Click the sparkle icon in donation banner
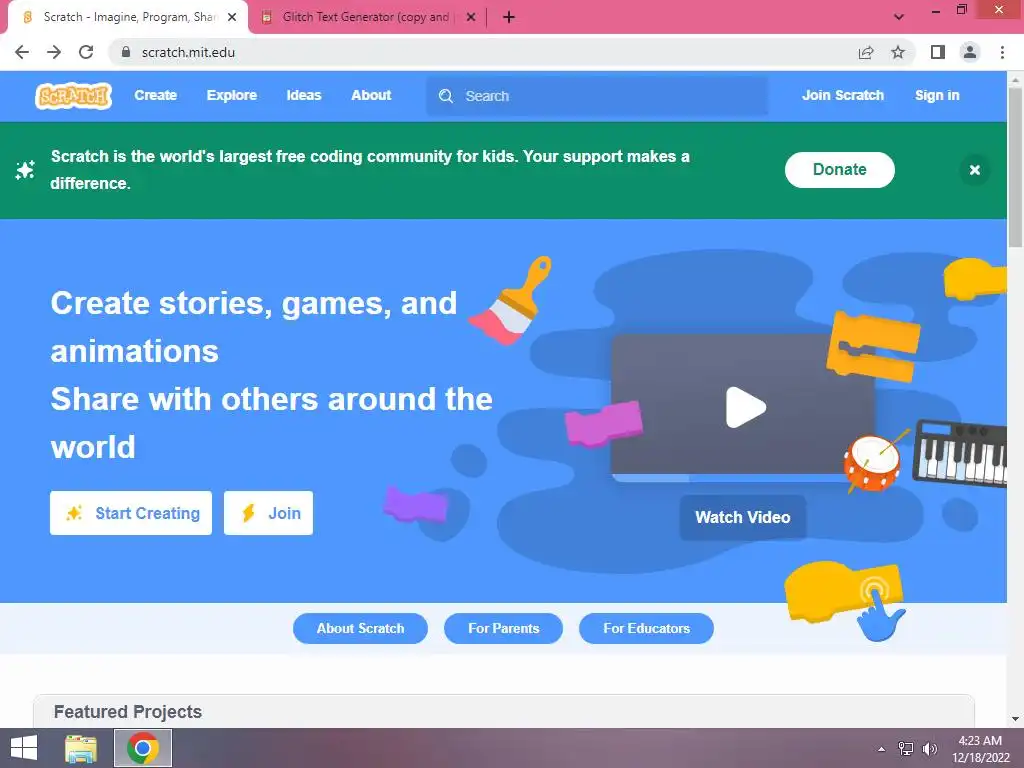This screenshot has height=768, width=1024. pyautogui.click(x=25, y=170)
